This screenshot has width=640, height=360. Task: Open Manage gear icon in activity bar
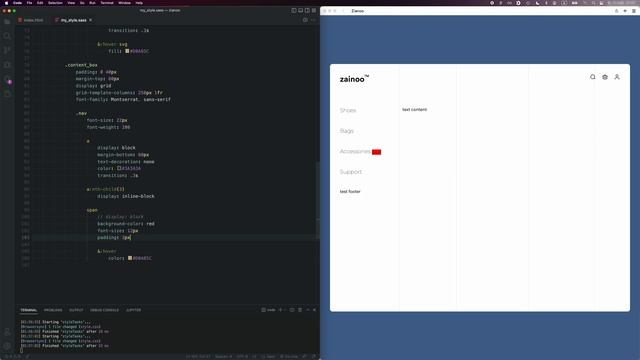click(x=7, y=346)
